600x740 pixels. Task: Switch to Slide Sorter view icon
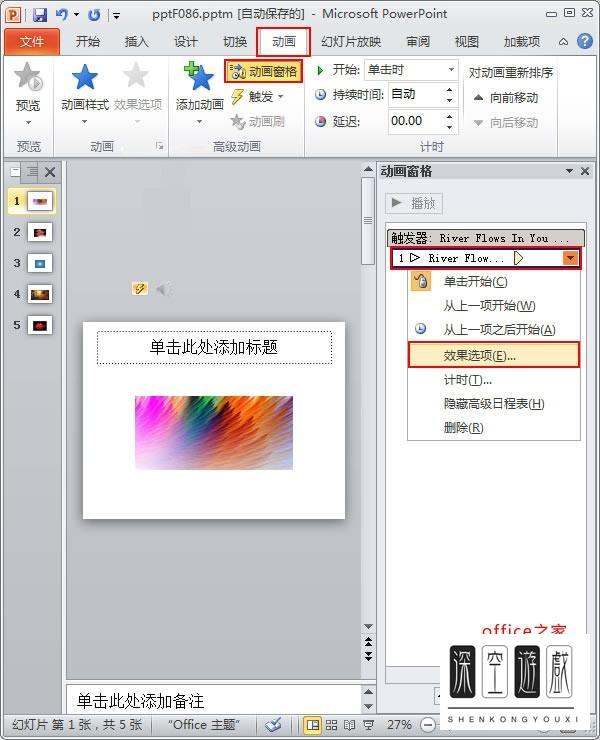tap(331, 724)
